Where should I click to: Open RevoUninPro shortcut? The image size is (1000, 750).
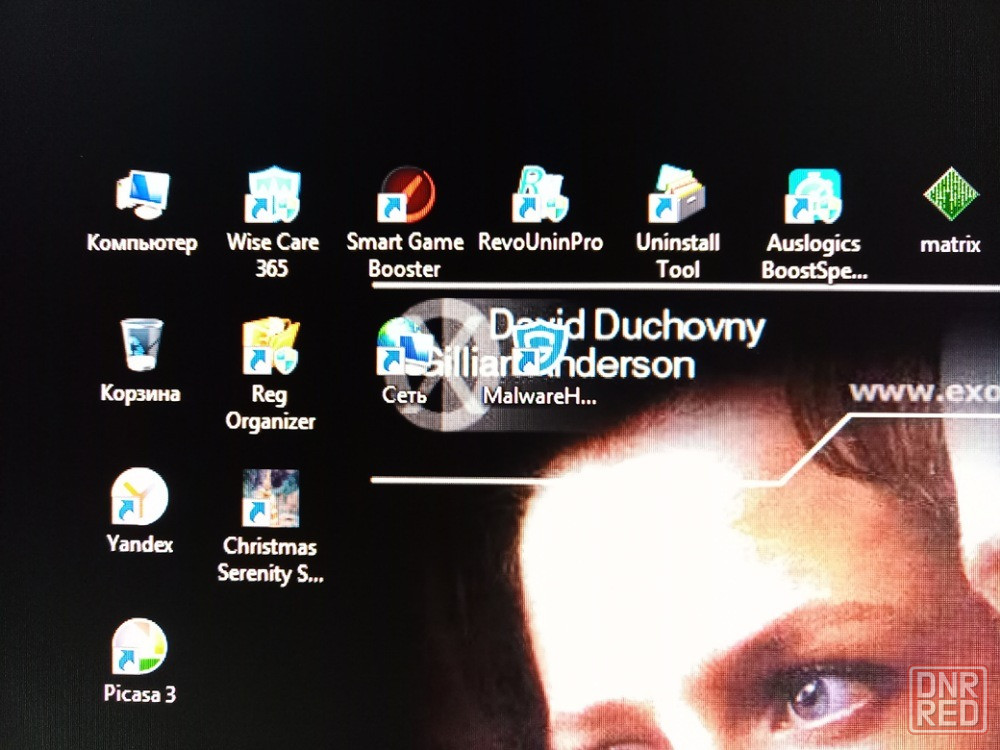(x=540, y=195)
